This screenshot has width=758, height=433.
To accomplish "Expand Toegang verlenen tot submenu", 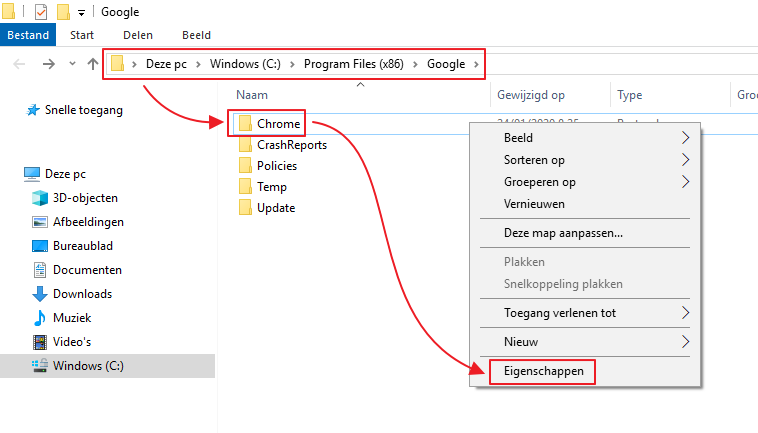I will click(585, 313).
